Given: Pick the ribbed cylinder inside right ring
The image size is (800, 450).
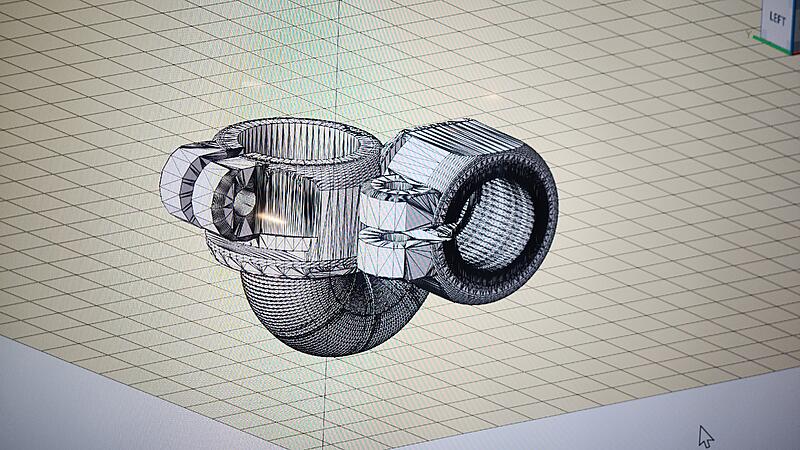Looking at the screenshot, I should click(x=492, y=224).
